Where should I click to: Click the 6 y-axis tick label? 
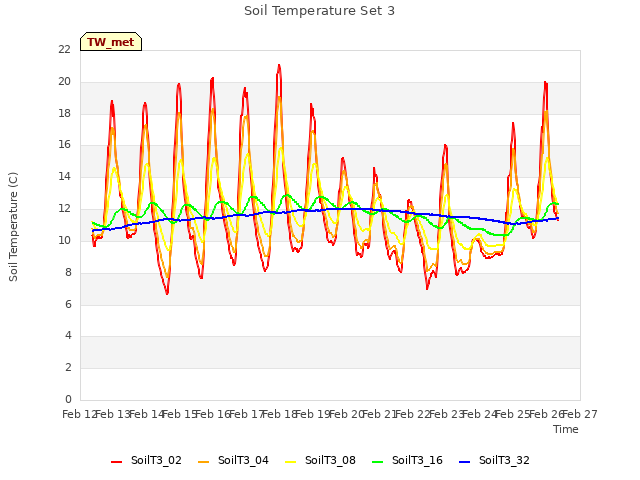(x=68, y=304)
